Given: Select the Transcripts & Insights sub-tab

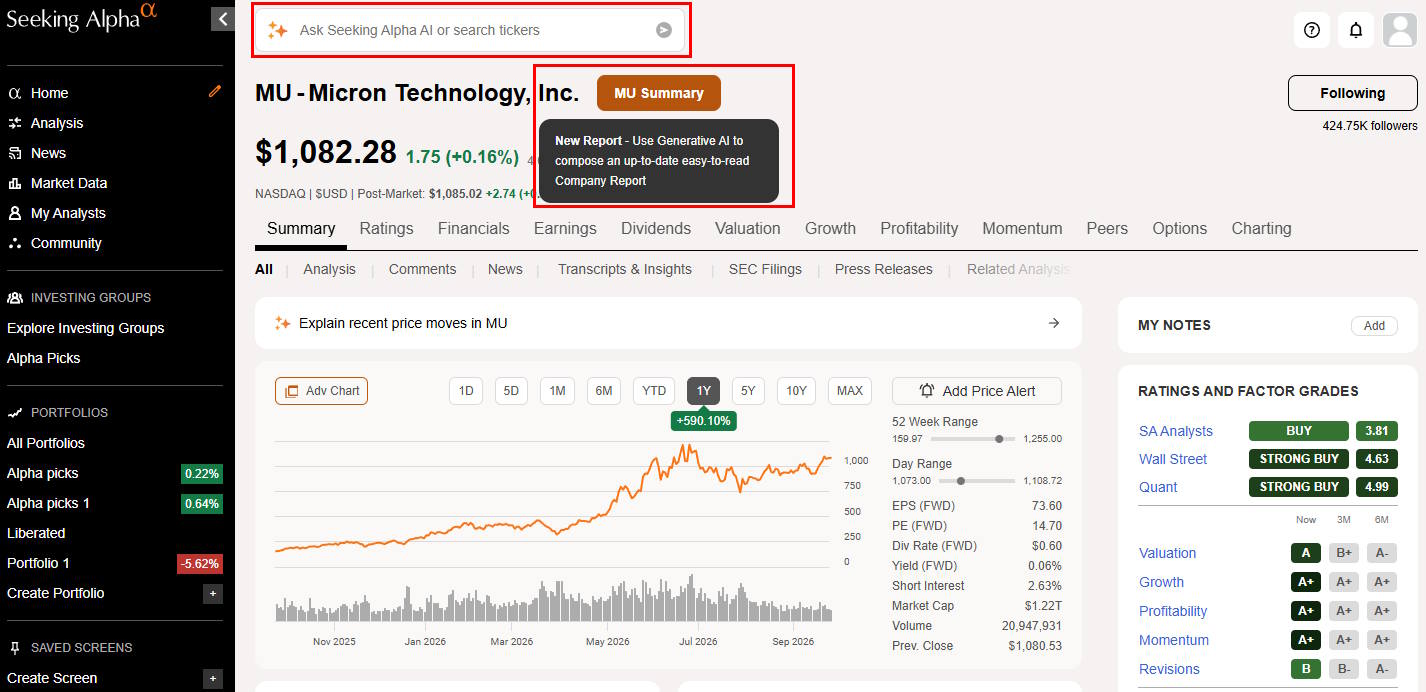Looking at the screenshot, I should tap(625, 269).
